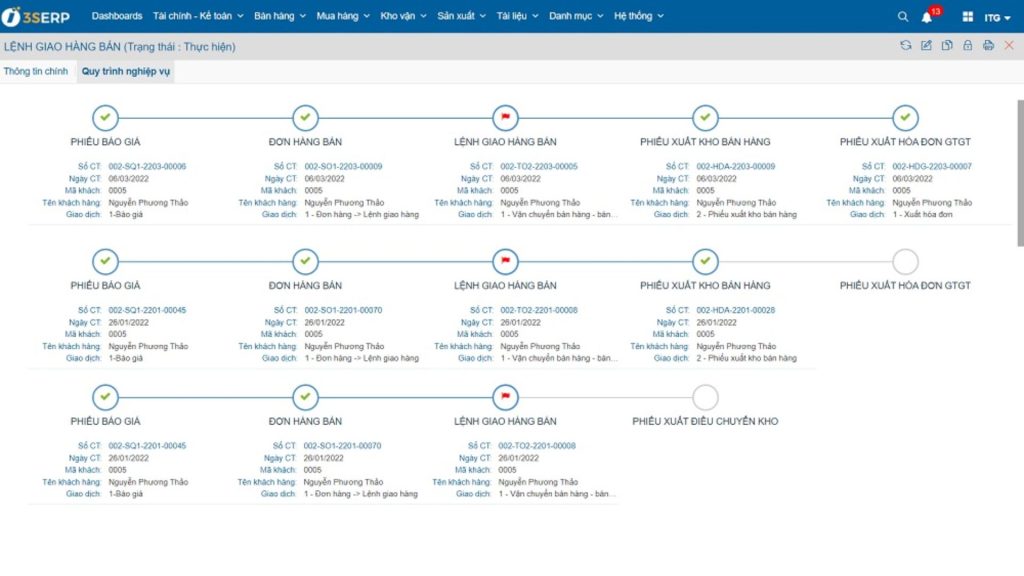Click the copy document icon
This screenshot has height=576, width=1024.
(x=947, y=45)
